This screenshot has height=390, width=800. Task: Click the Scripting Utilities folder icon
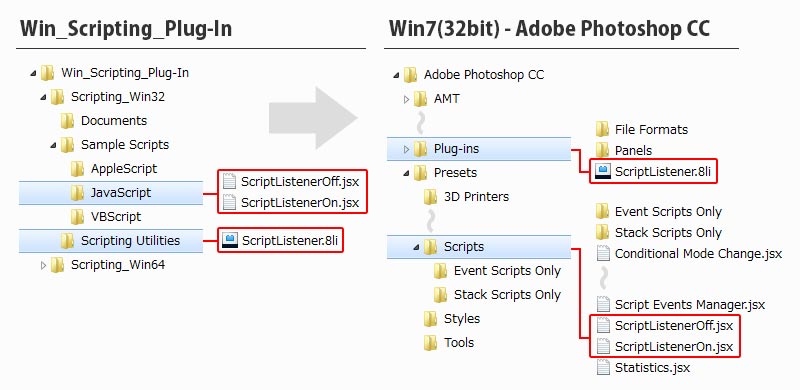point(67,241)
